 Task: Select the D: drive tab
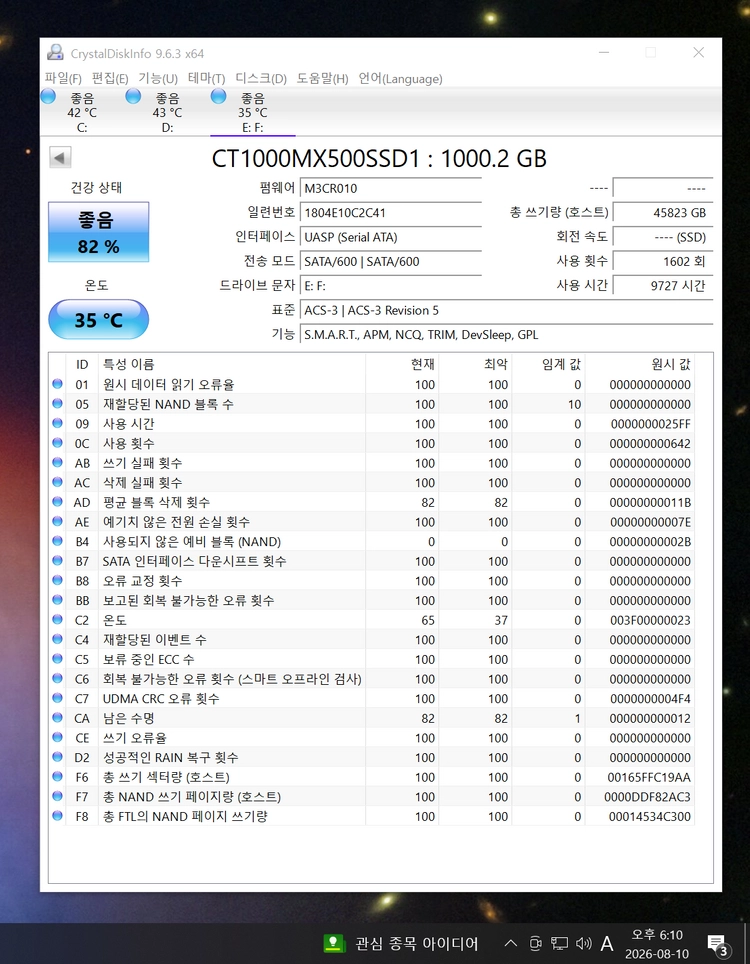(167, 112)
